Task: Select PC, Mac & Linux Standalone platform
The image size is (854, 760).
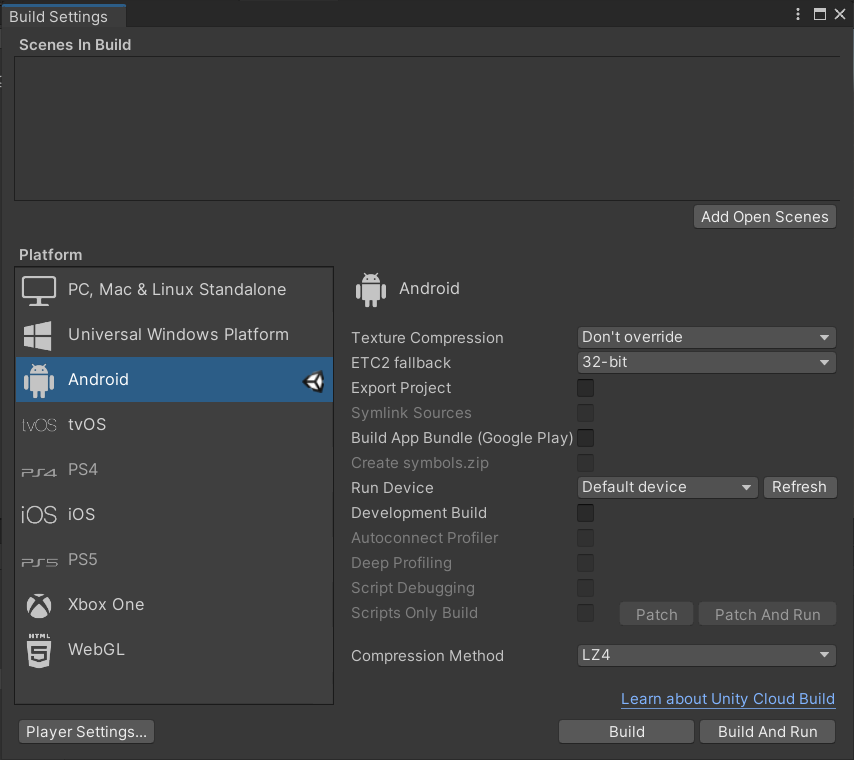Action: (x=174, y=290)
